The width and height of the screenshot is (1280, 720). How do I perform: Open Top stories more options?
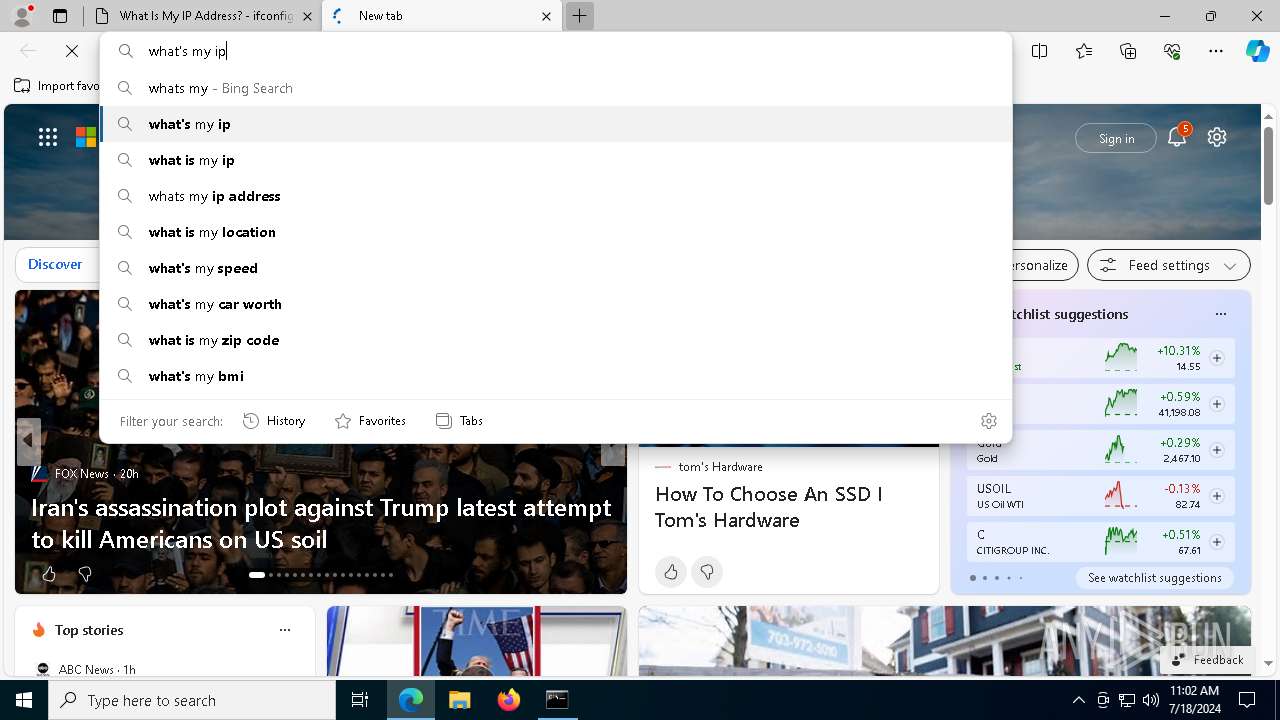[x=285, y=630]
